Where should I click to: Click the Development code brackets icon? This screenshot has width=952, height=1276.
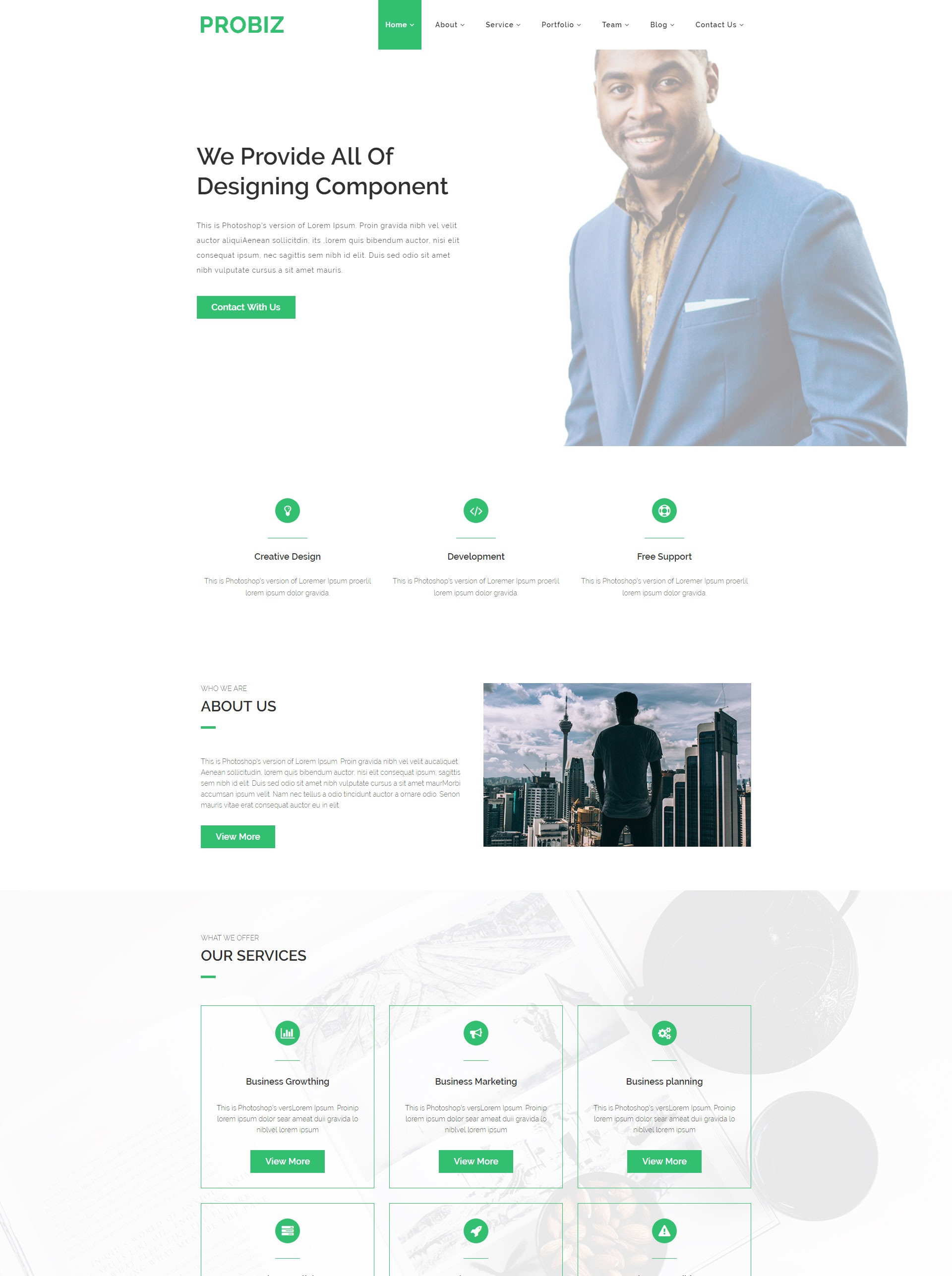476,510
